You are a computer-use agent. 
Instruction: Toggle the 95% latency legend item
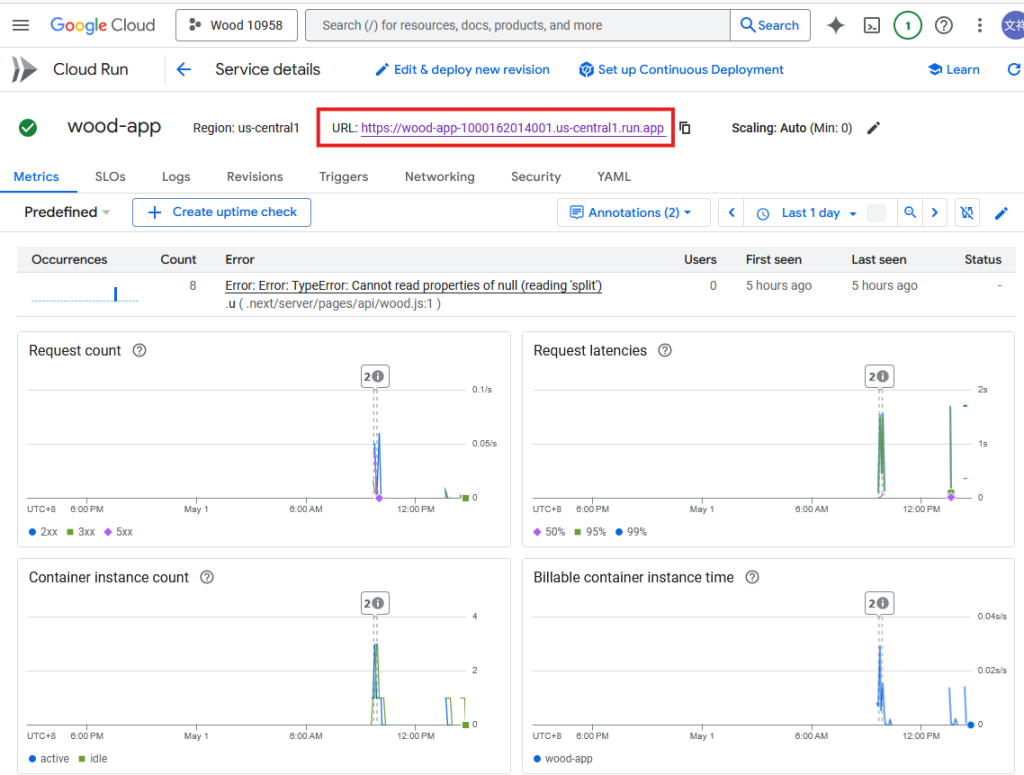coord(590,532)
